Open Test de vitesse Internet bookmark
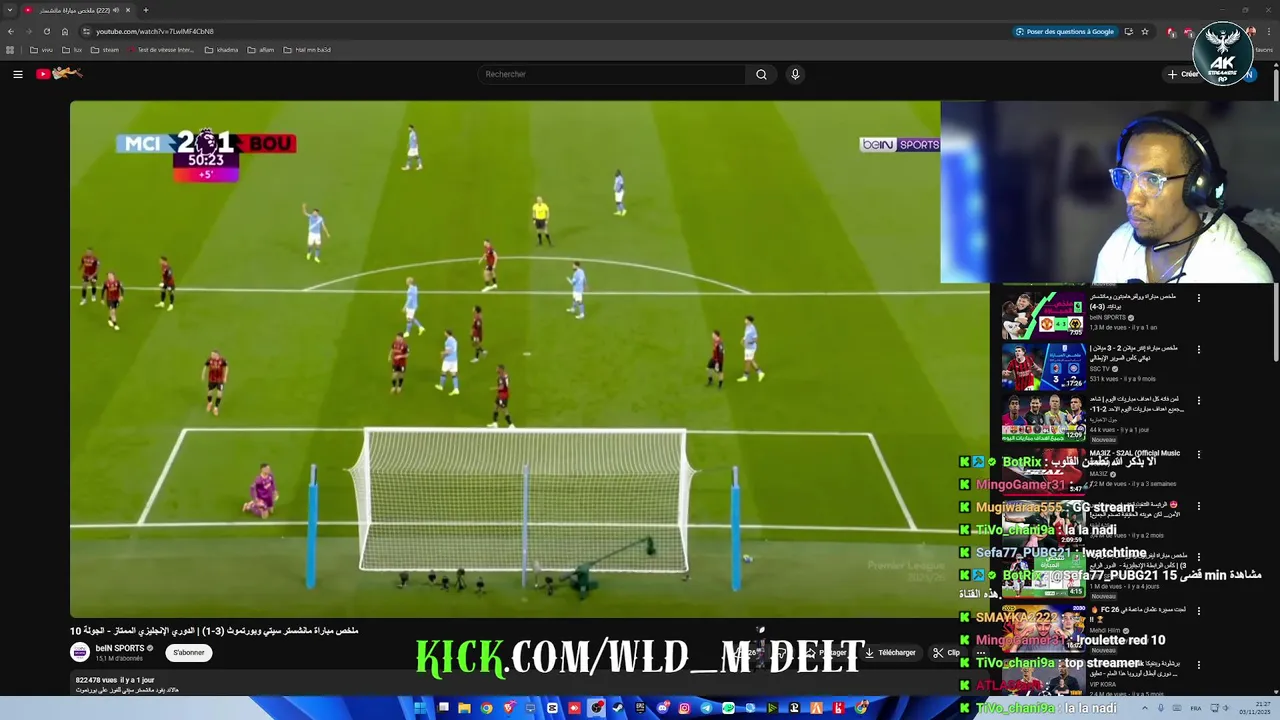1280x720 pixels. 161,50
